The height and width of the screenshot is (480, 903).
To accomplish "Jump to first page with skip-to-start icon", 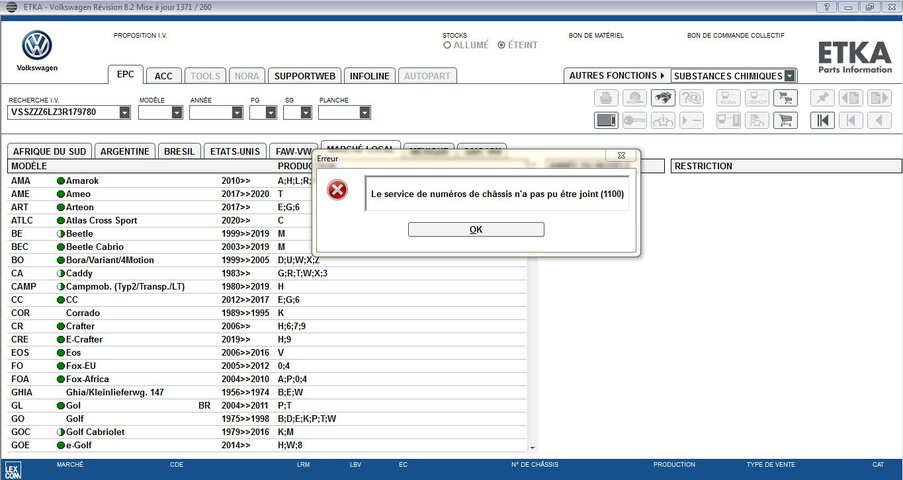I will click(x=822, y=120).
